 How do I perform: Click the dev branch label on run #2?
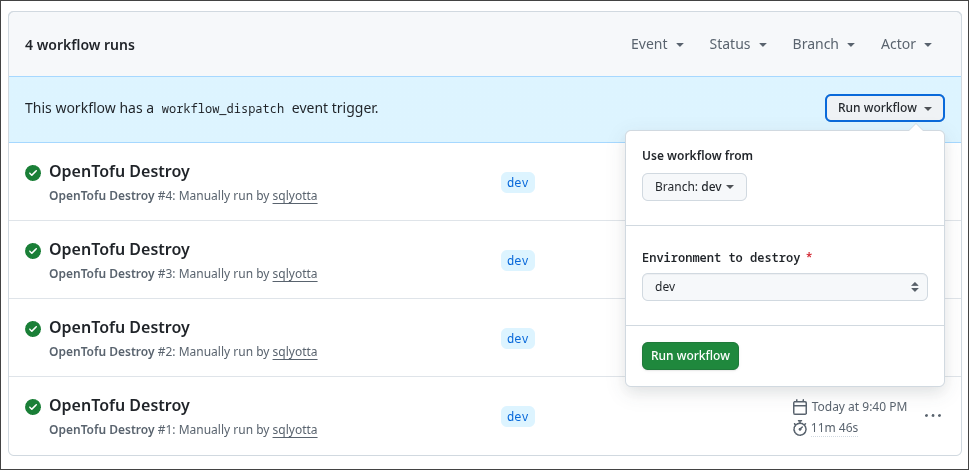coord(517,339)
